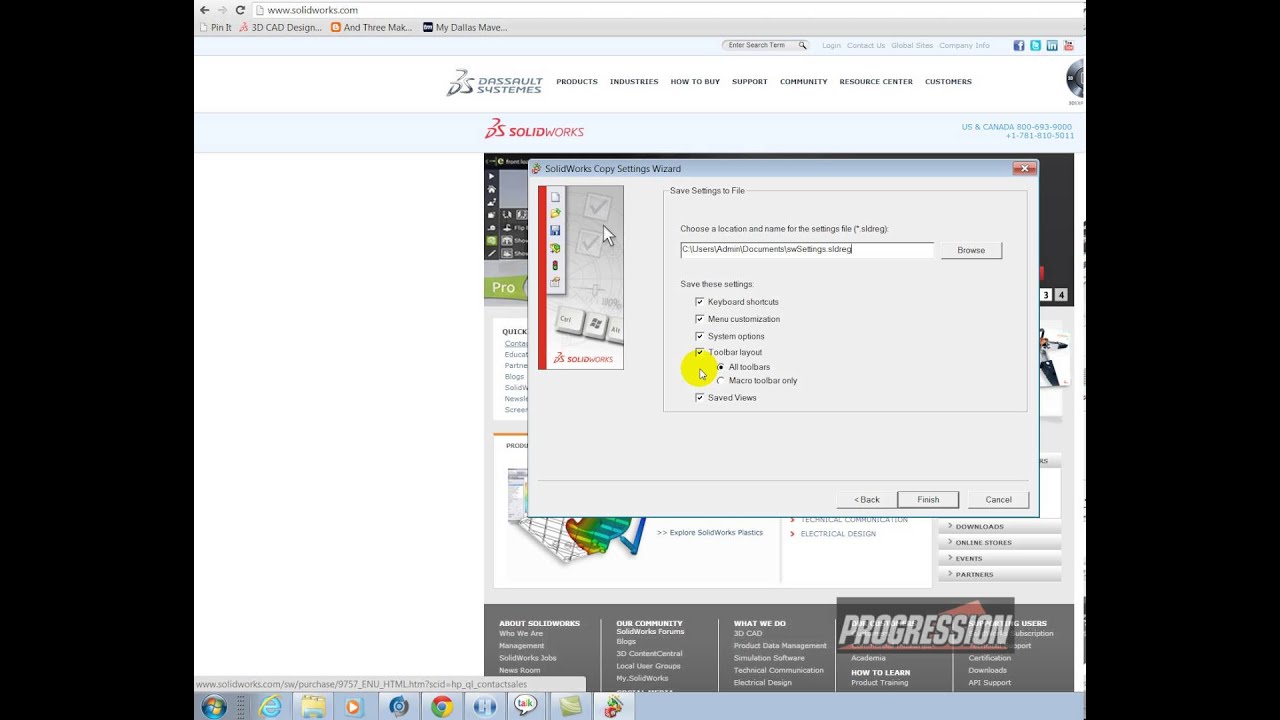The width and height of the screenshot is (1280, 720).
Task: Open the Global Sites link
Action: tap(912, 45)
